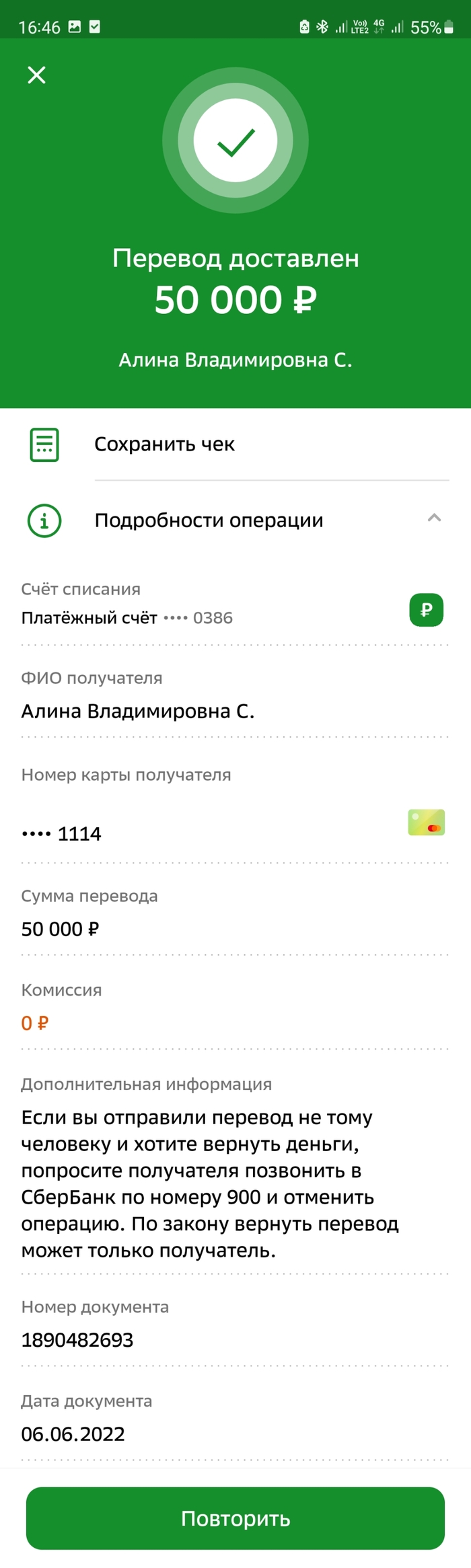Tap the Платёжный счёт 0386 row

tap(127, 618)
